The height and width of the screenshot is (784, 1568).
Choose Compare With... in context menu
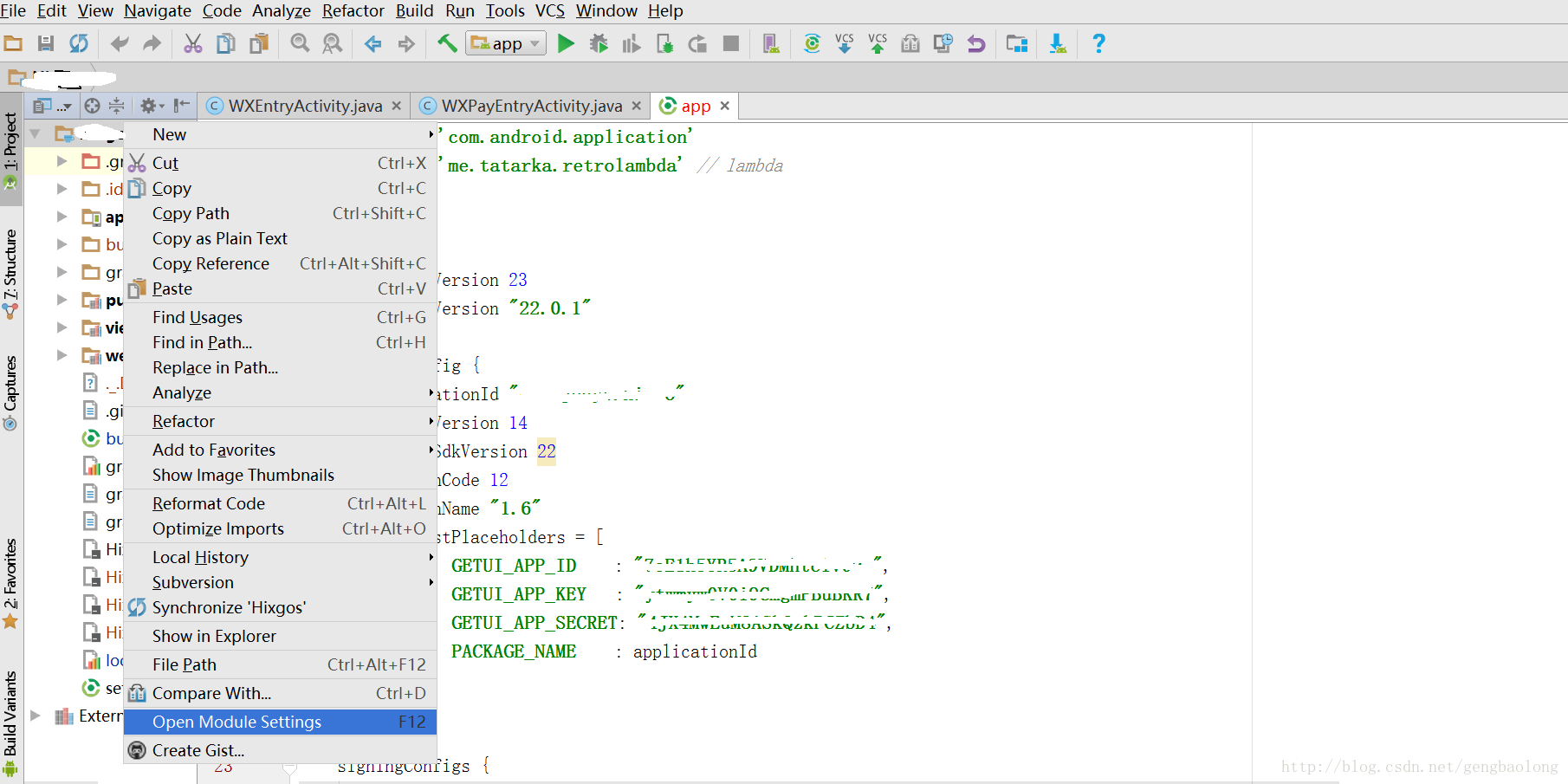[x=280, y=693]
